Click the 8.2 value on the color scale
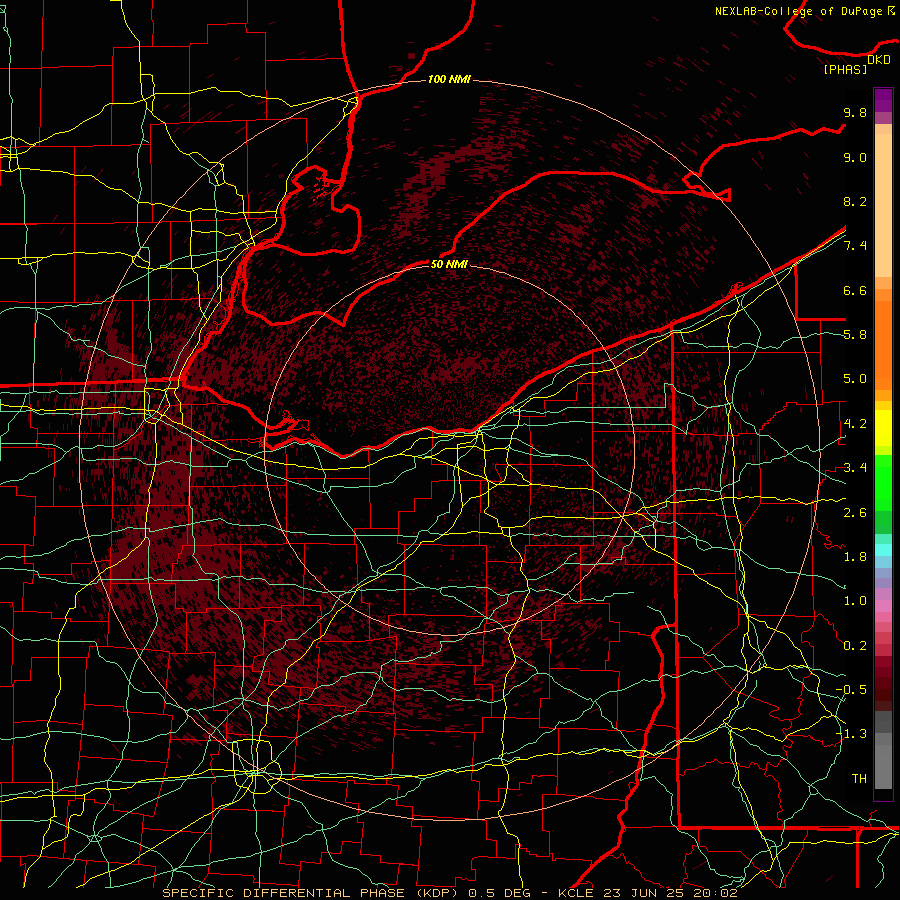This screenshot has height=900, width=900. (x=855, y=201)
